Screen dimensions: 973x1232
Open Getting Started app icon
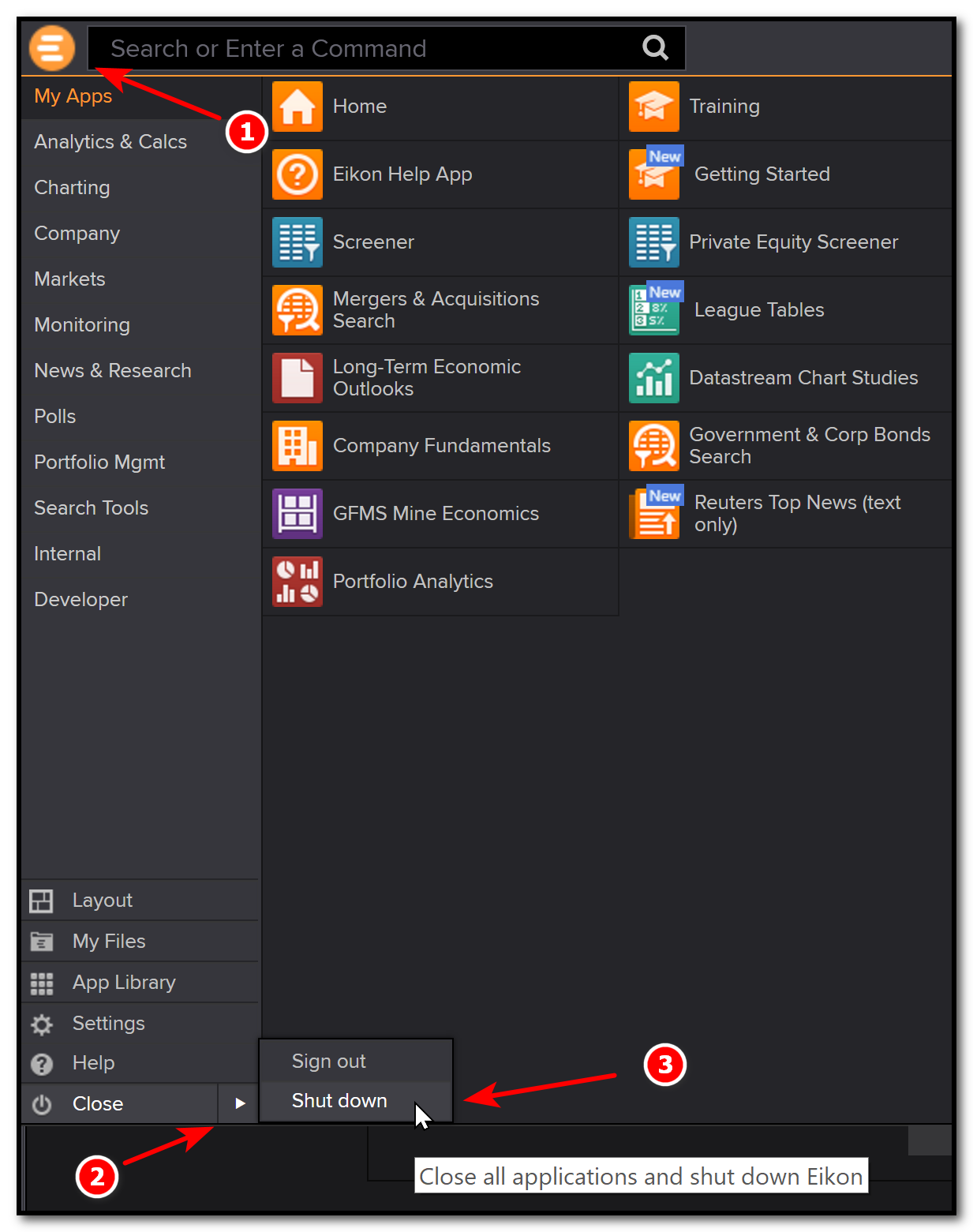point(654,174)
